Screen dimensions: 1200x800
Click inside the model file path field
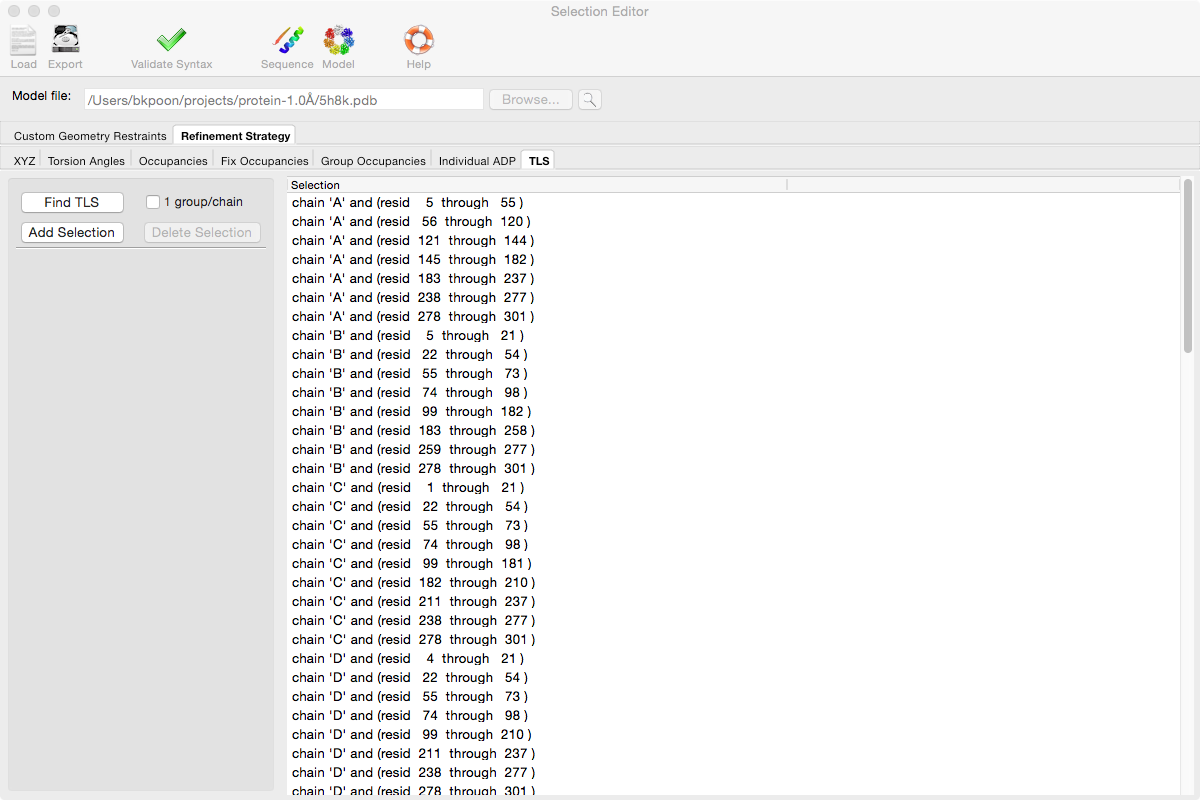pyautogui.click(x=283, y=99)
